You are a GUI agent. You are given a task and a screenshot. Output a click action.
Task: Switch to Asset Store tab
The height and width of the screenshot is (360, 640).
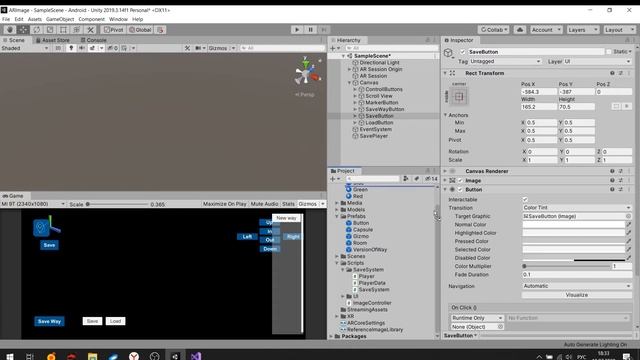(x=53, y=40)
